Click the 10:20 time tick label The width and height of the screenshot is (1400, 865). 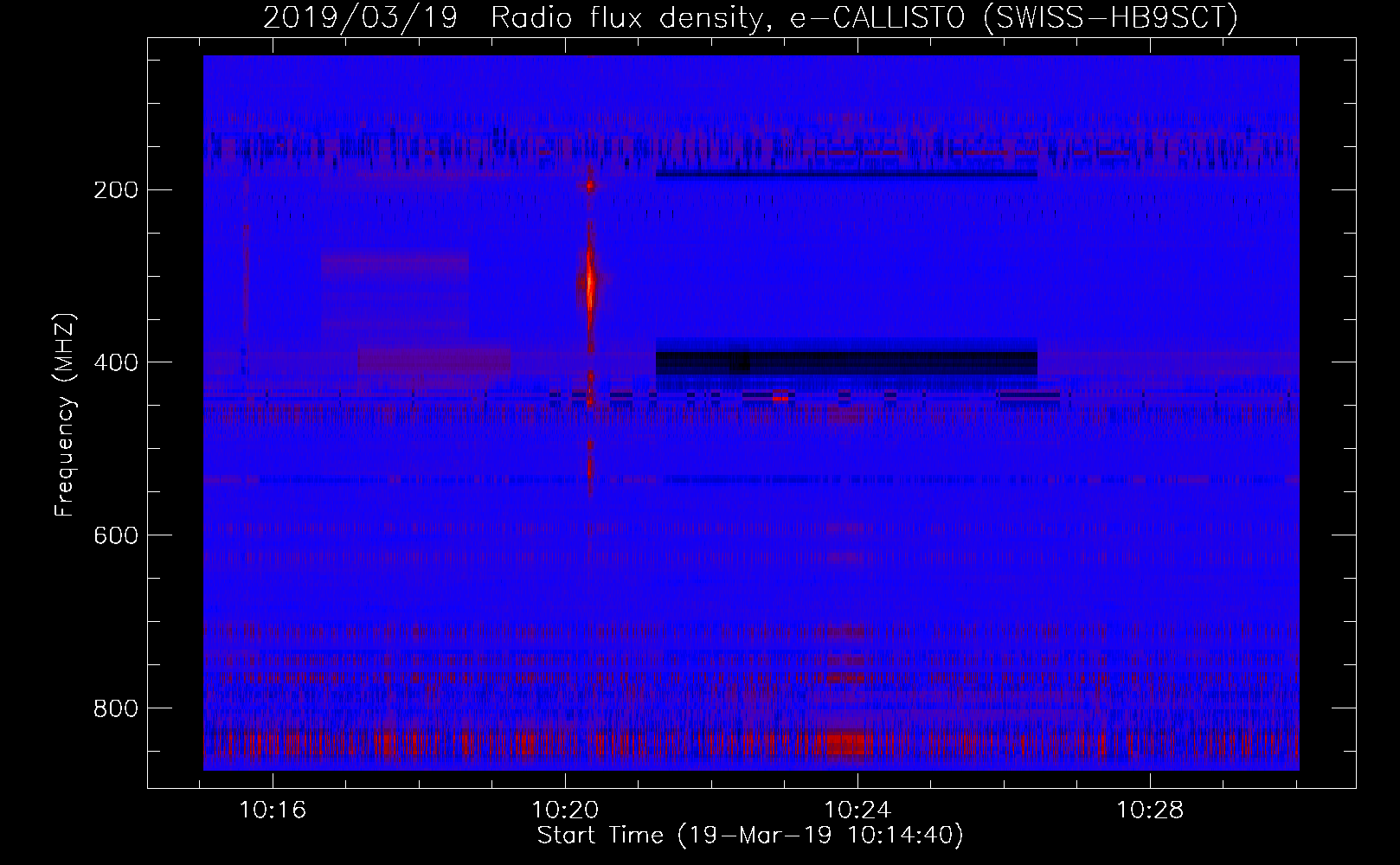[565, 811]
